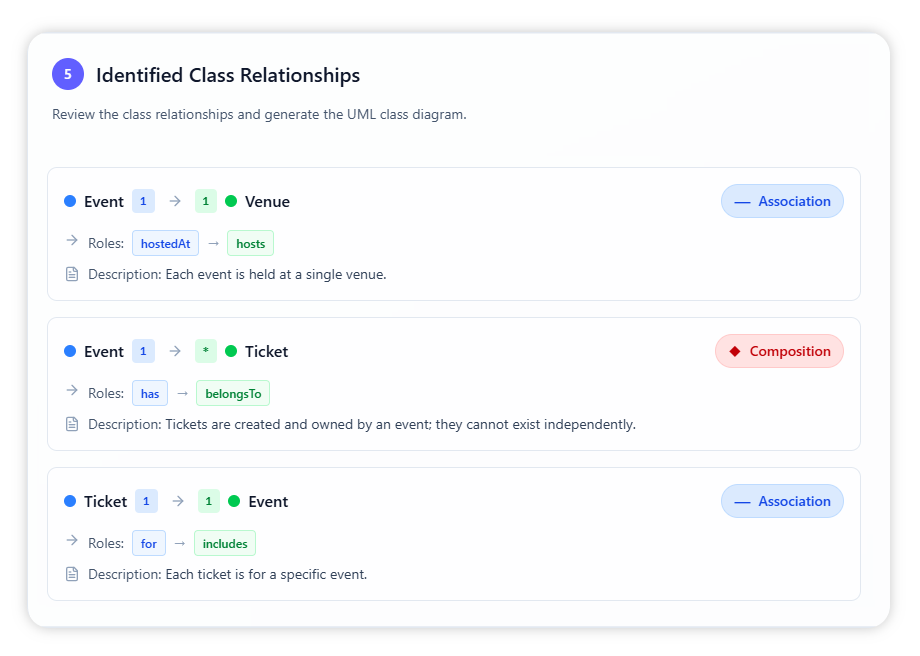Click the asterisk multiplicity badge beside Ticket
The image size is (920, 656).
click(x=206, y=351)
